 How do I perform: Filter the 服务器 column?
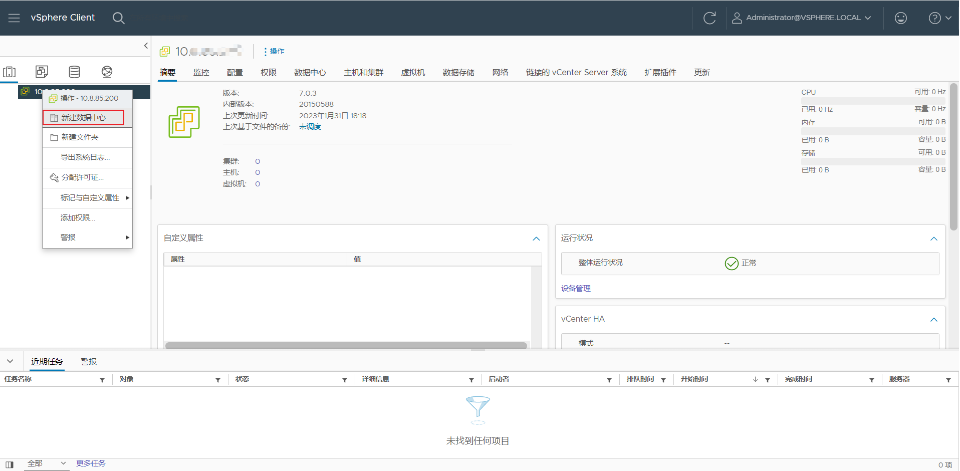(x=950, y=380)
